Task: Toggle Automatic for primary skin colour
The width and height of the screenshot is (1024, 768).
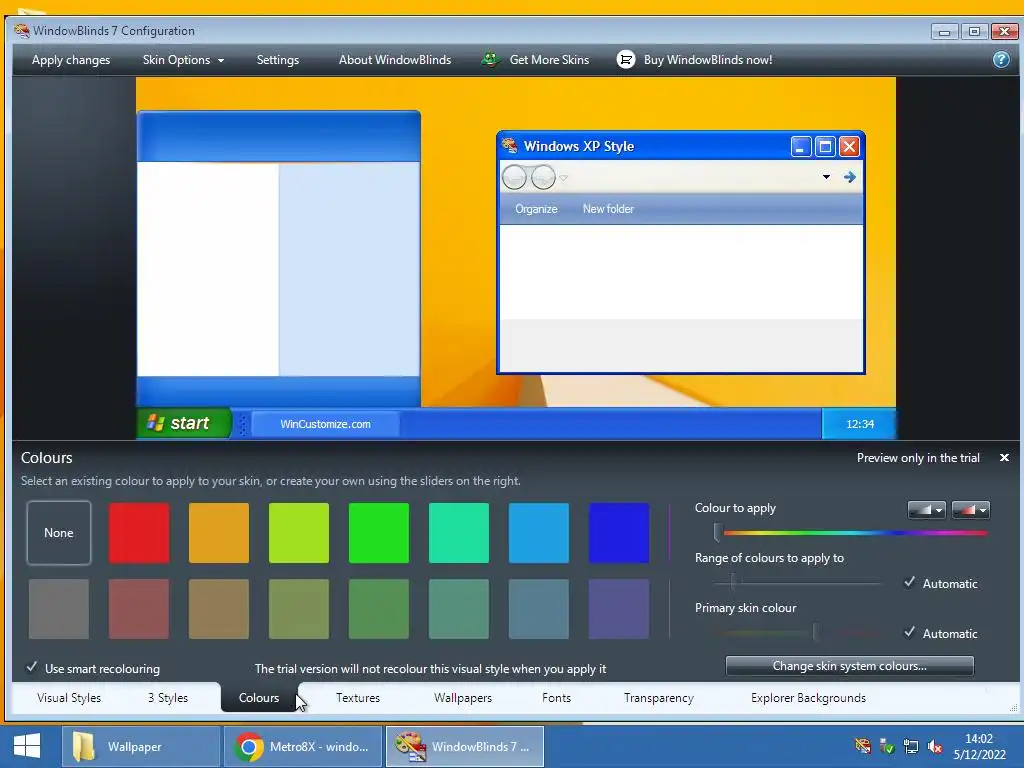Action: pos(909,632)
